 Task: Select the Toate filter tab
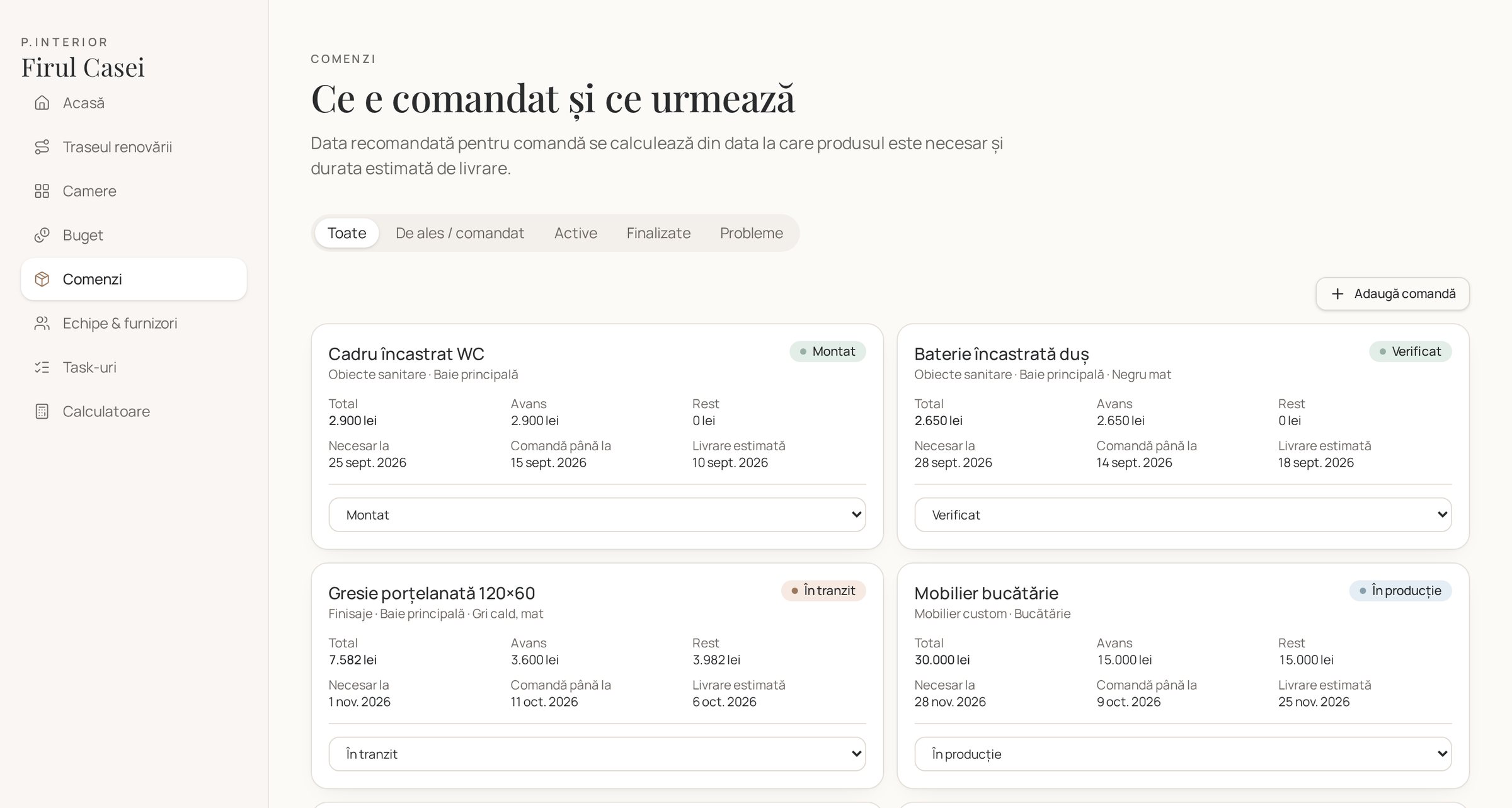[346, 233]
